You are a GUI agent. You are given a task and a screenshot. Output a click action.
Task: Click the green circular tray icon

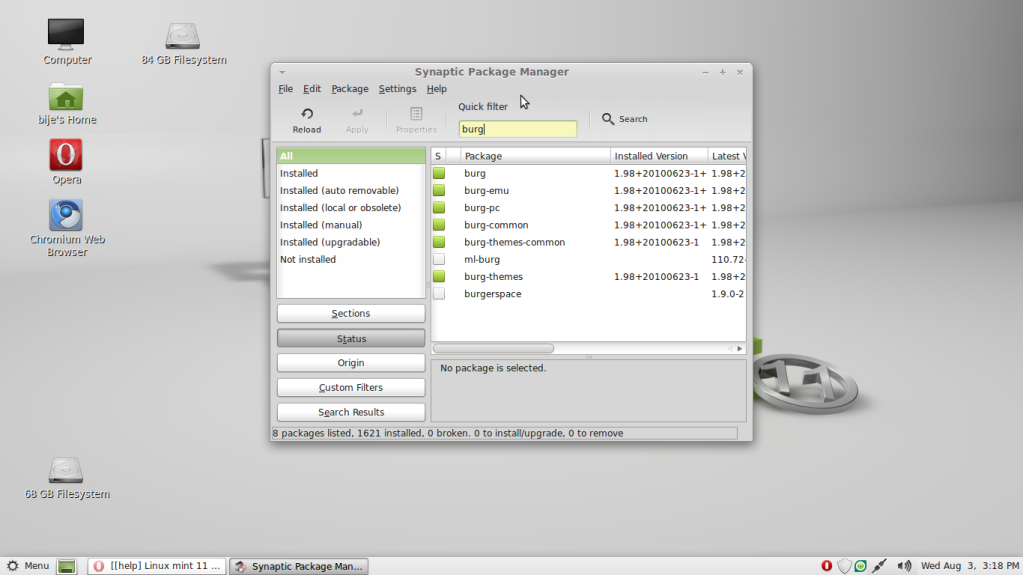click(861, 566)
